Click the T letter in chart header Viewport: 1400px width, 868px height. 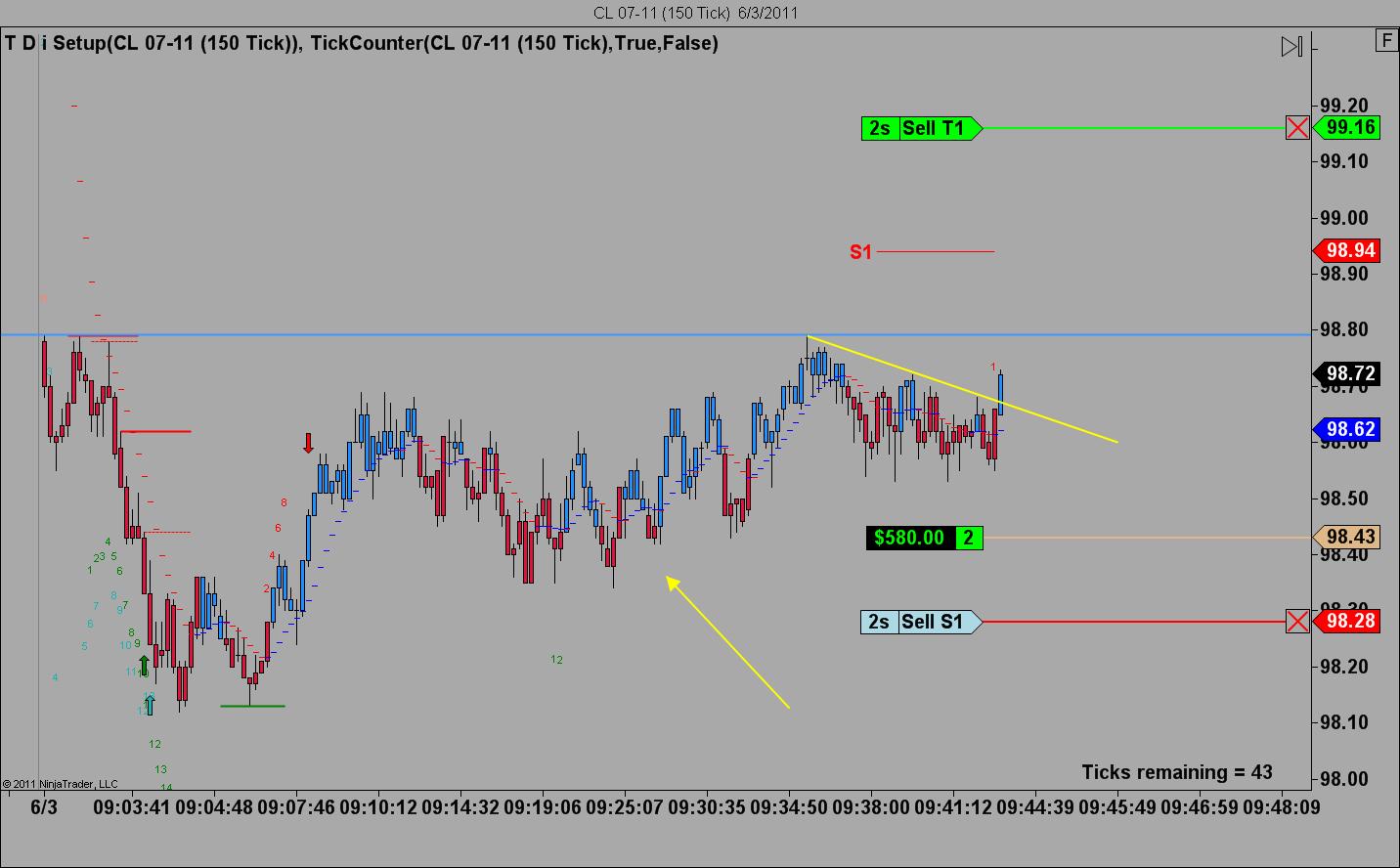(x=11, y=43)
